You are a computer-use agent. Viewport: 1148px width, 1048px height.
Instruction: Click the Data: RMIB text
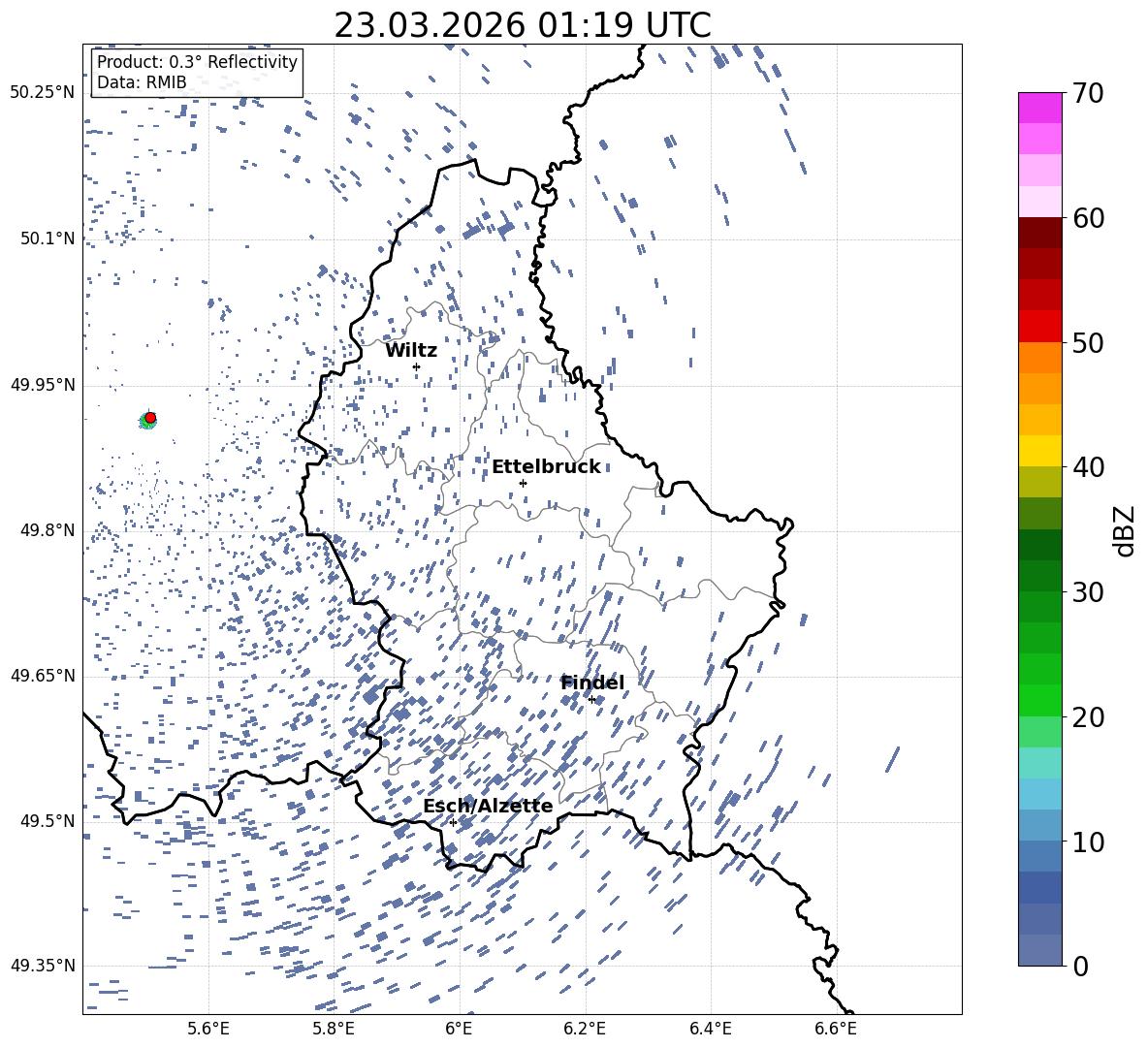tap(142, 82)
